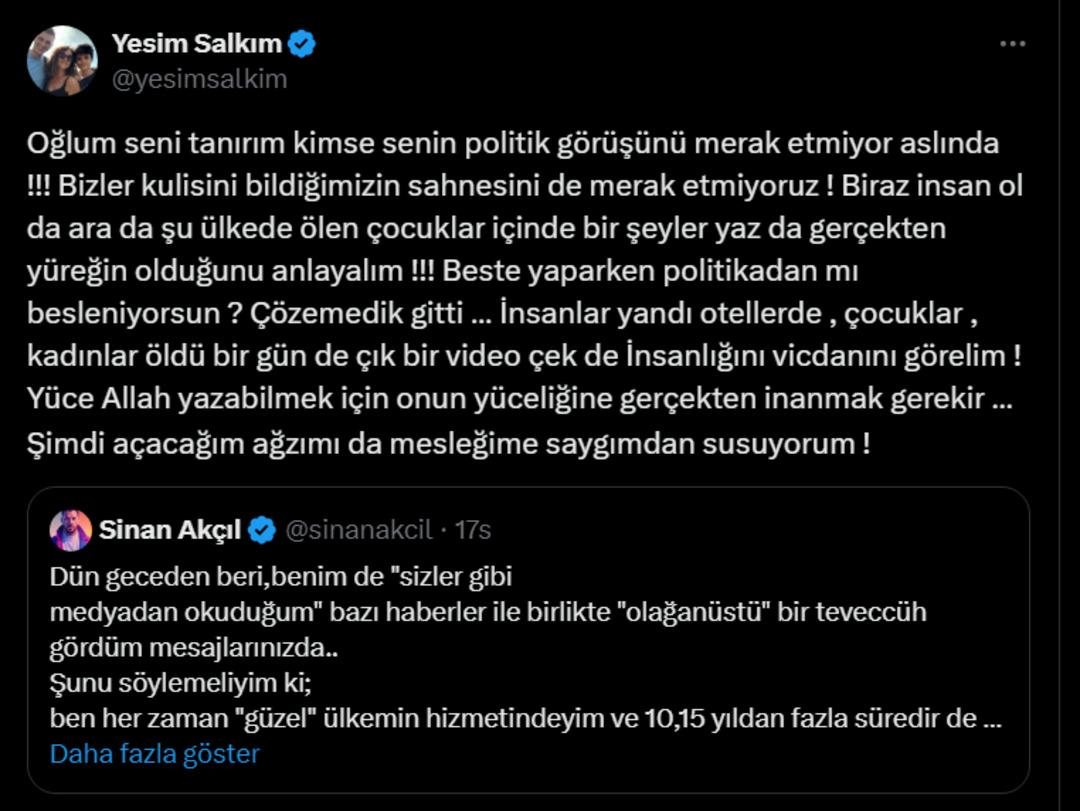This screenshot has width=1080, height=811.
Task: Select the blue check next to Sinan Akçıl
Action: pos(262,530)
